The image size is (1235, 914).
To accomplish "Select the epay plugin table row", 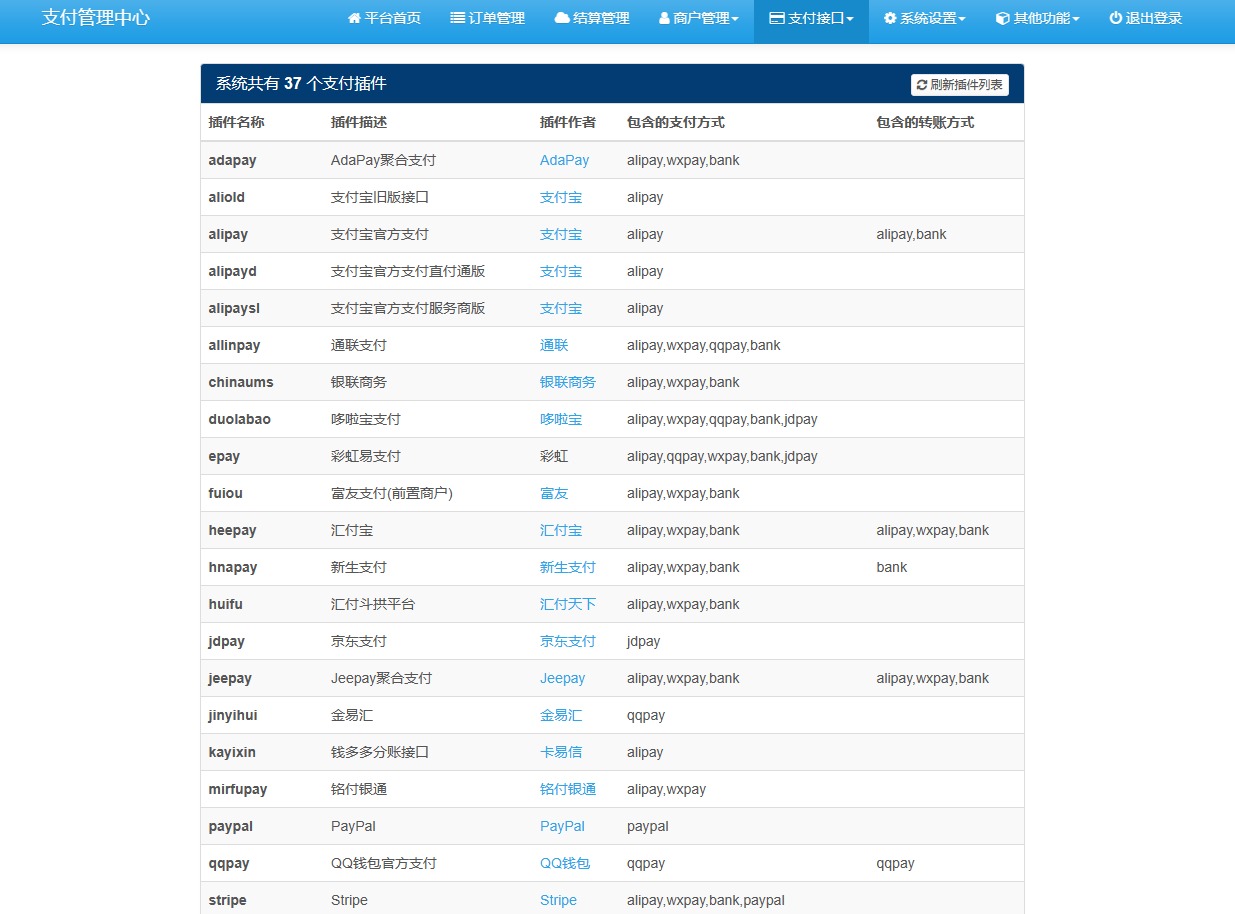I will (x=612, y=456).
